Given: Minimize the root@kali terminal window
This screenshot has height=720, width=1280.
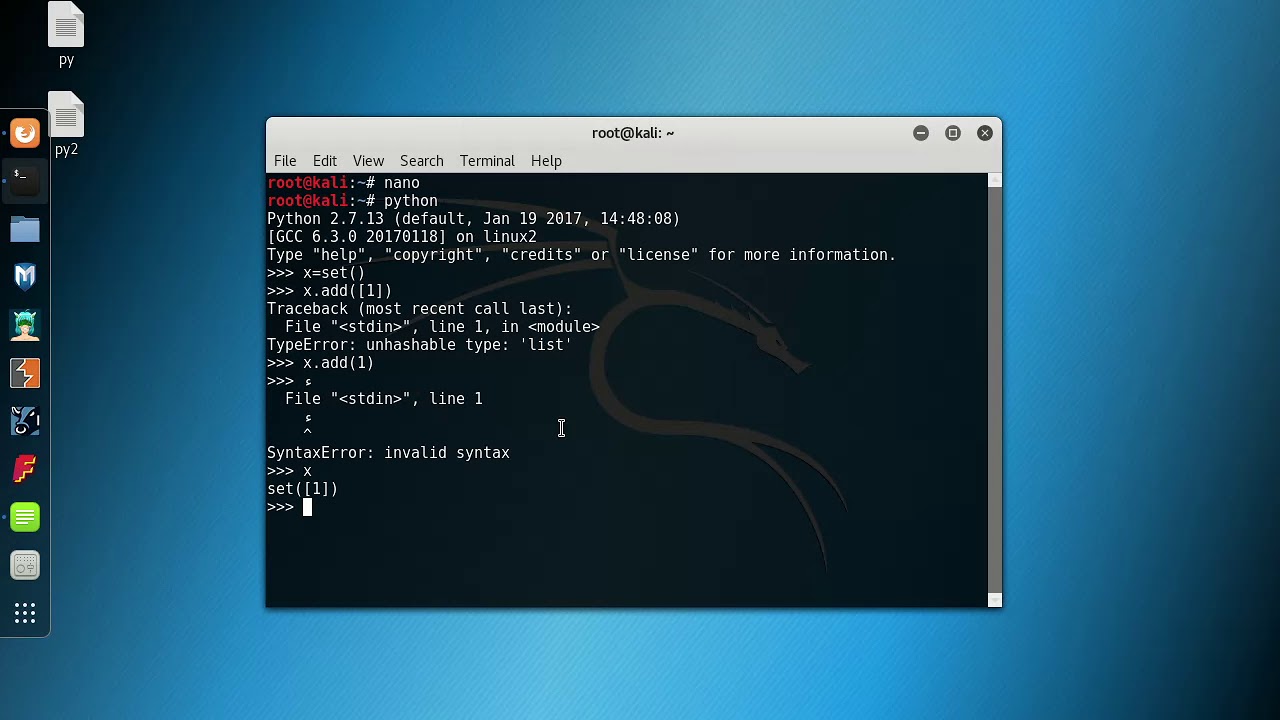Looking at the screenshot, I should pyautogui.click(x=921, y=133).
